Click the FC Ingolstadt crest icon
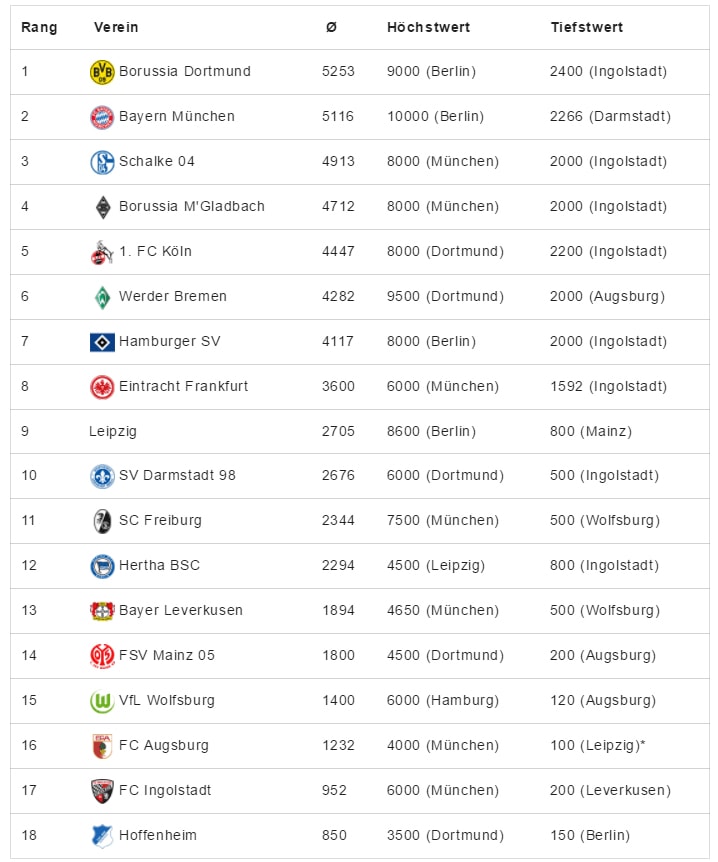 tap(102, 791)
